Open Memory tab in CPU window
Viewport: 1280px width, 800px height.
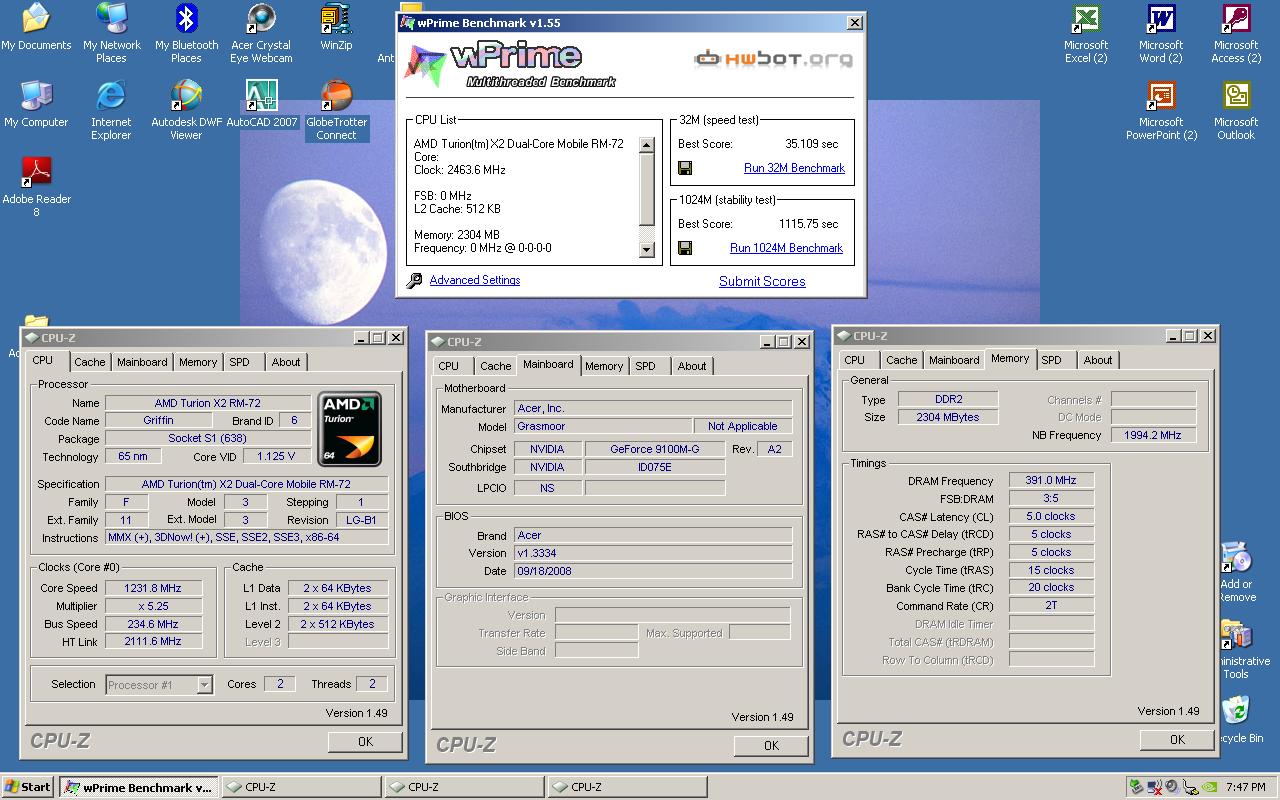click(198, 362)
